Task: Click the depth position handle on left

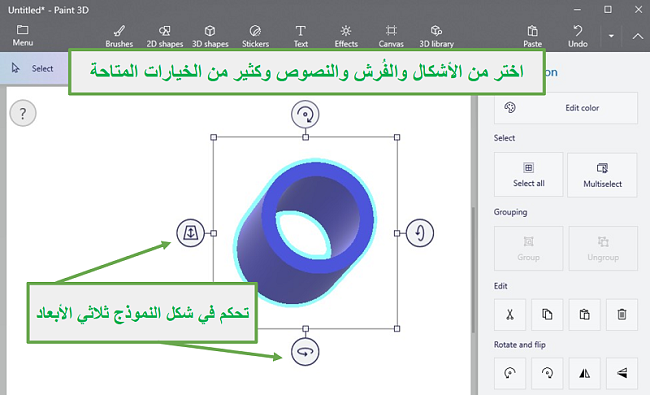Action: pos(191,233)
